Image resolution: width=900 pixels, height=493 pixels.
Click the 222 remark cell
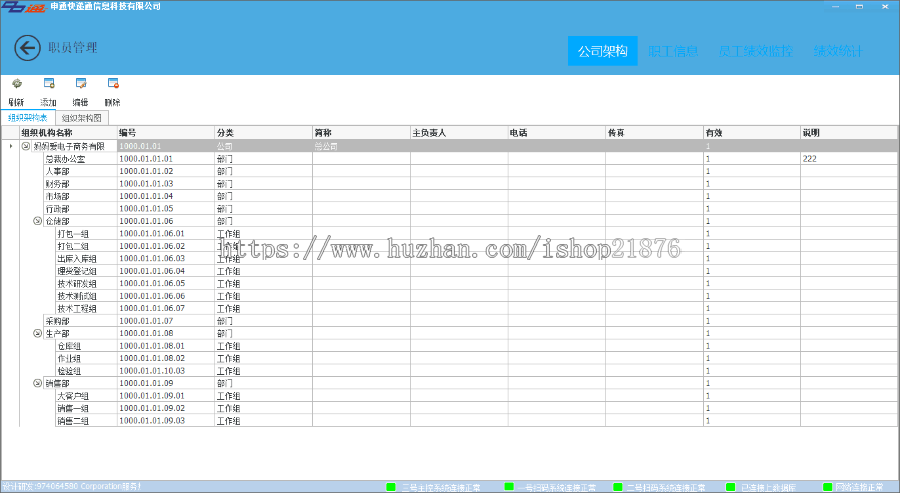(849, 159)
